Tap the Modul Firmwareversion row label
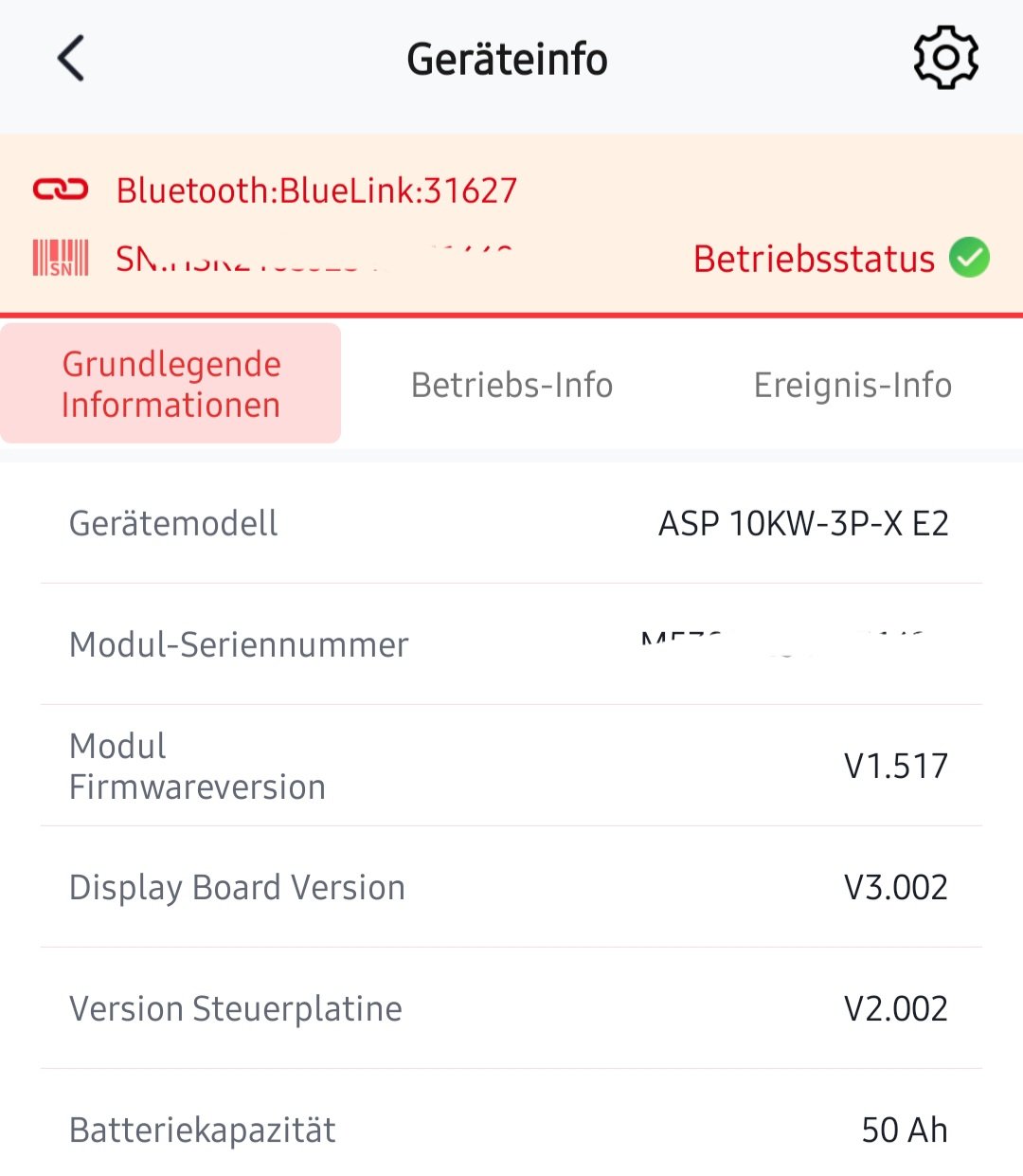The image size is (1023, 1176). (x=197, y=766)
